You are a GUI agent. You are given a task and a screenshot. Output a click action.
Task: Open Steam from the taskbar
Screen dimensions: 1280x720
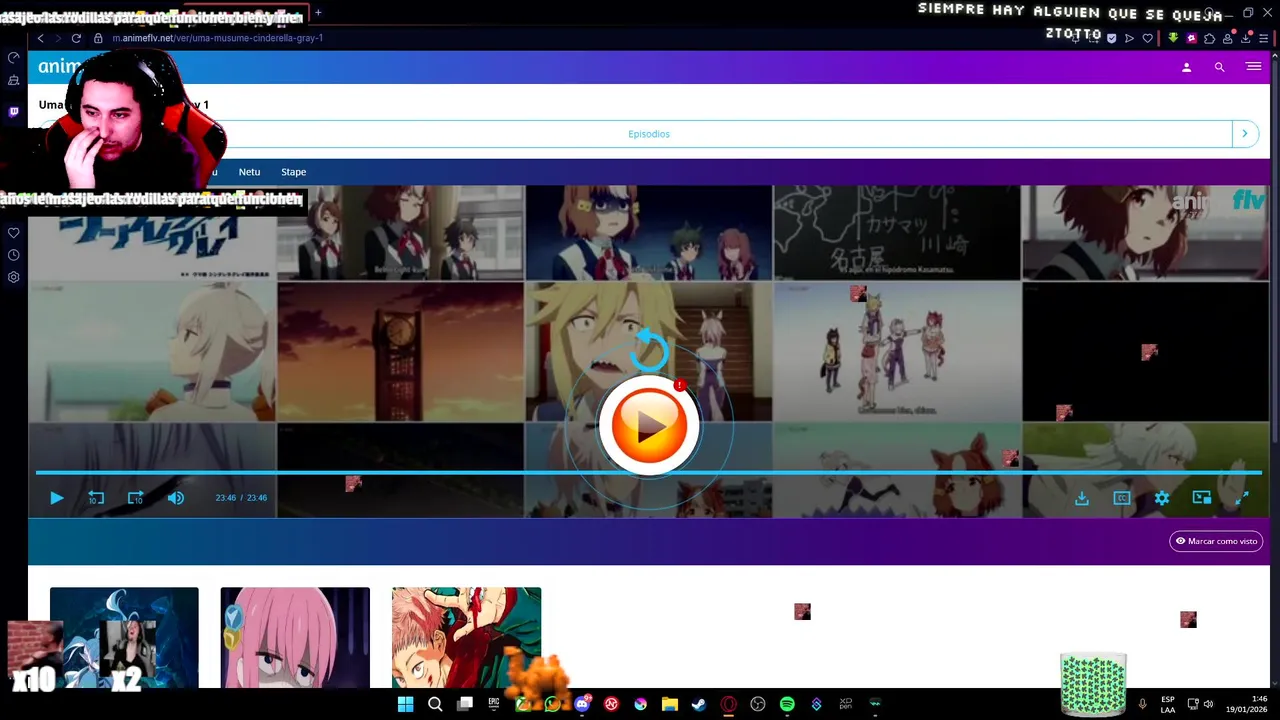pyautogui.click(x=699, y=704)
